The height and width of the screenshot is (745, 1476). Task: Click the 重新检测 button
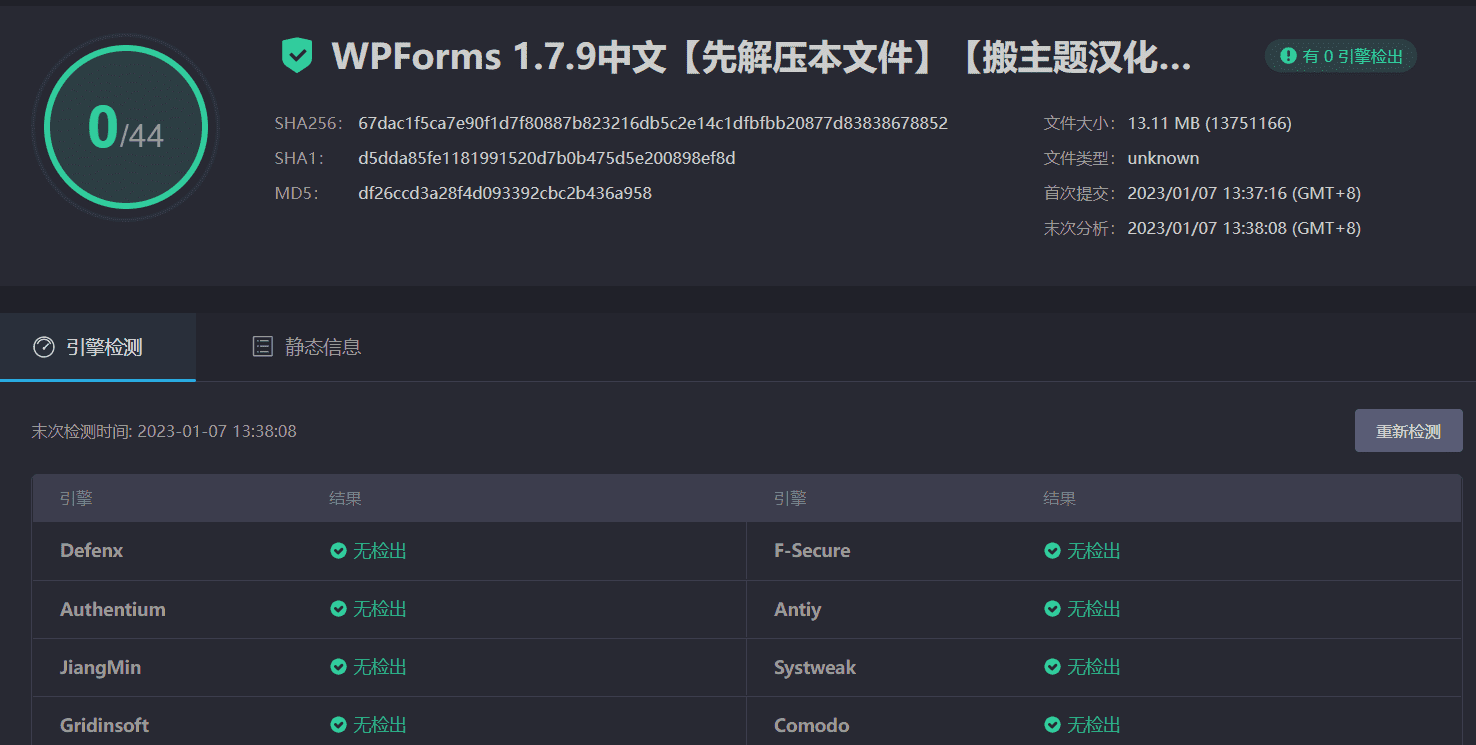1408,431
